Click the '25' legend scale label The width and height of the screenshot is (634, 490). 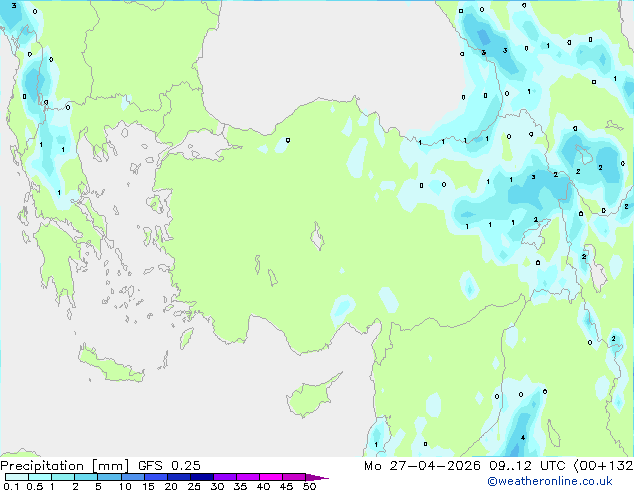click(194, 486)
